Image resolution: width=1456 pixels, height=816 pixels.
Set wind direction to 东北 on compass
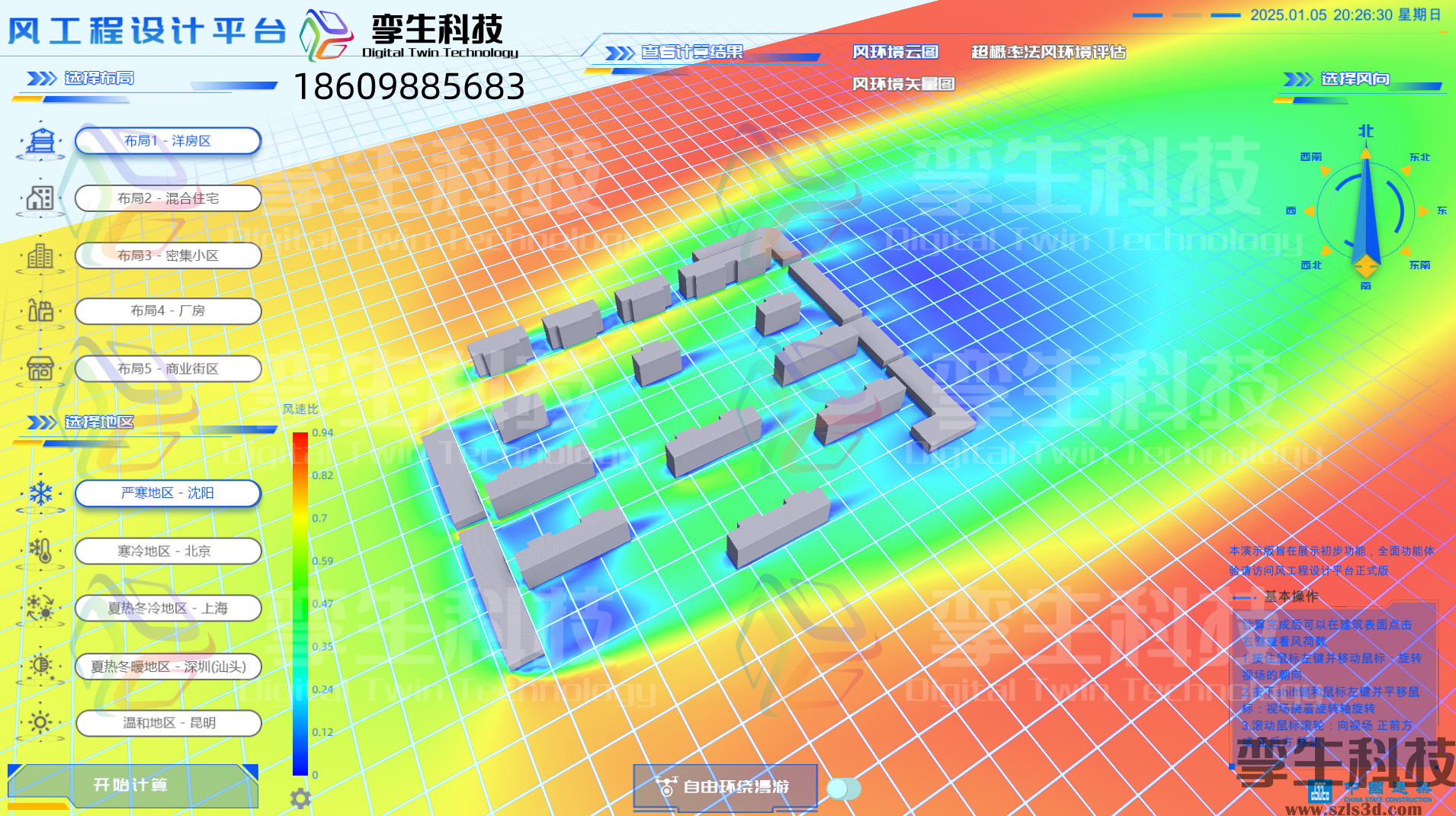1419,157
